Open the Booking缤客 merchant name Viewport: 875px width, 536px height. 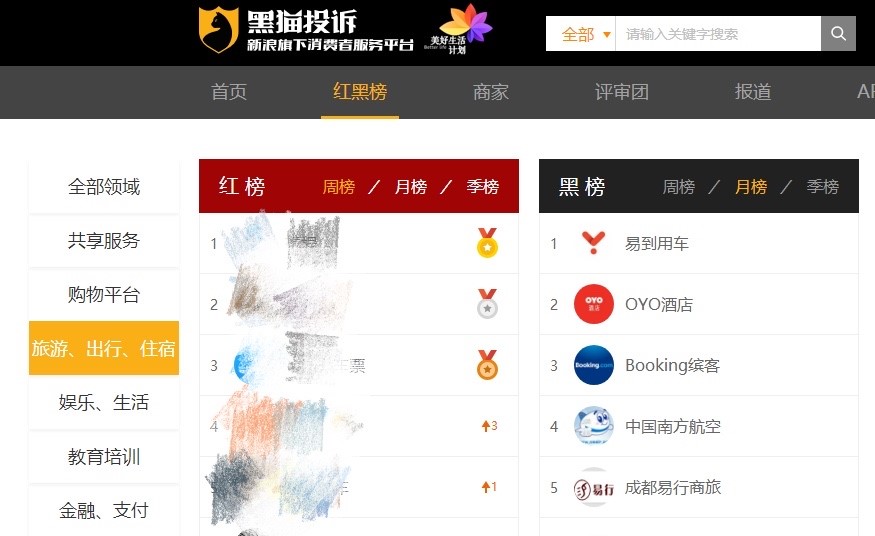pyautogui.click(x=672, y=365)
